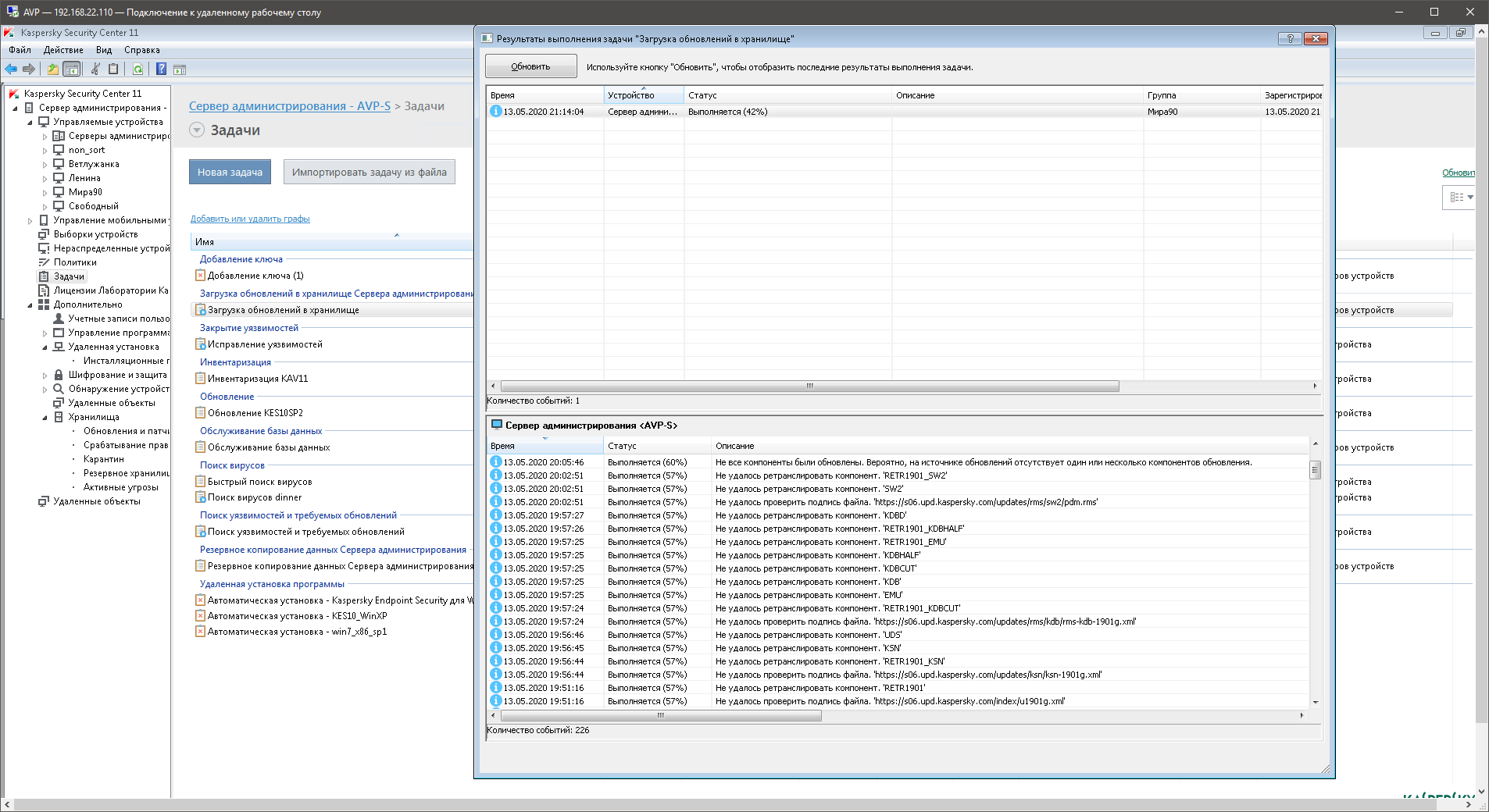Collapse the Задачи header round arrow
This screenshot has height=812, width=1489.
[x=197, y=130]
